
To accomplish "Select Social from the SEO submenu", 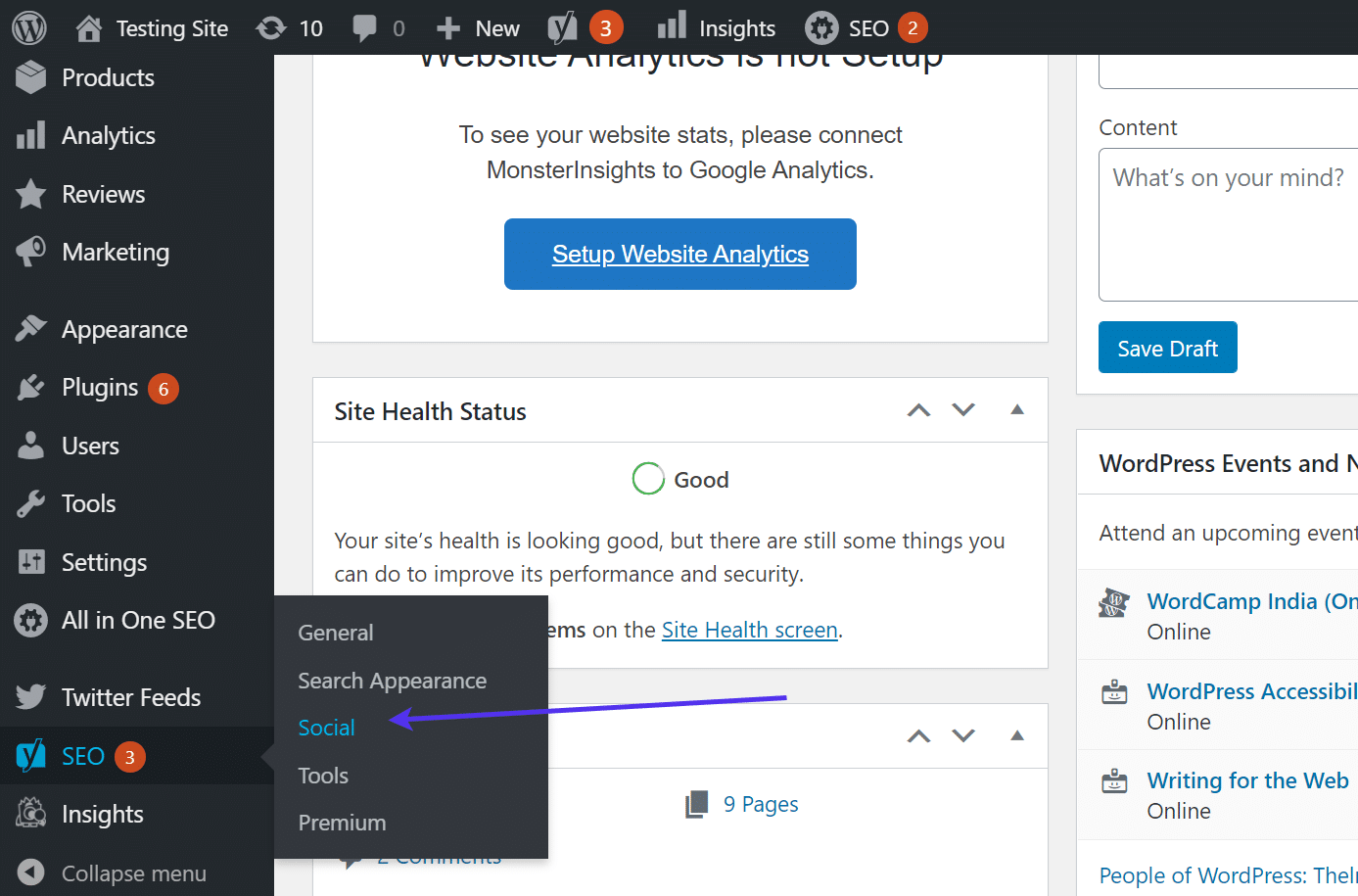I will point(325,728).
